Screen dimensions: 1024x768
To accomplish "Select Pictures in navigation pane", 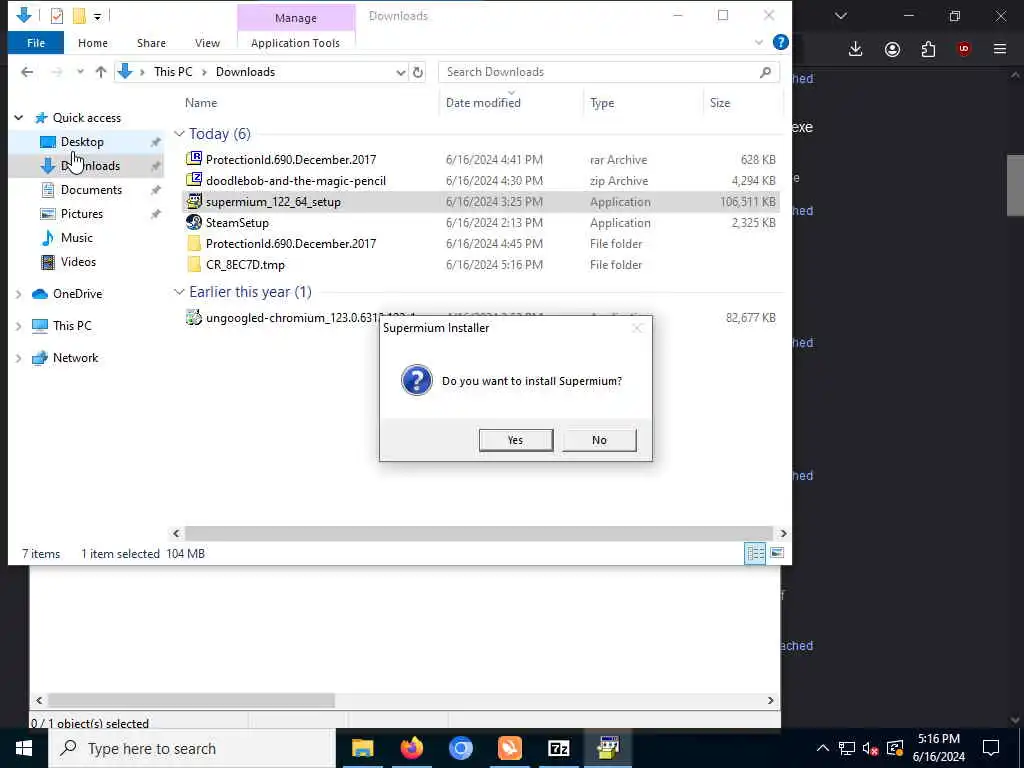I will (81, 214).
